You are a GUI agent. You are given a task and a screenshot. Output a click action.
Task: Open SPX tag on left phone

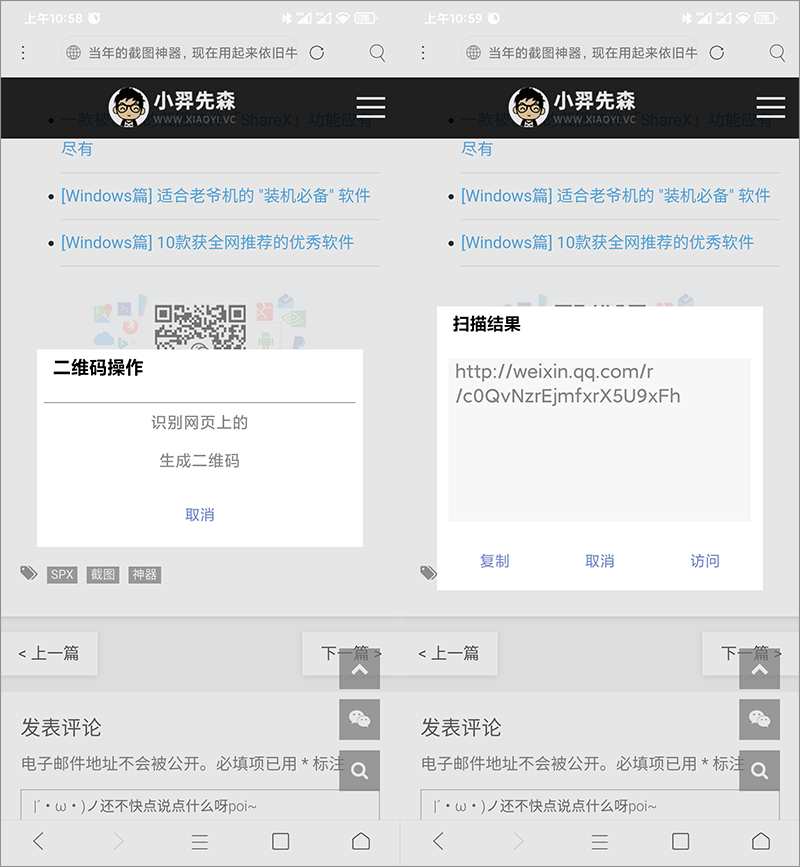point(62,574)
